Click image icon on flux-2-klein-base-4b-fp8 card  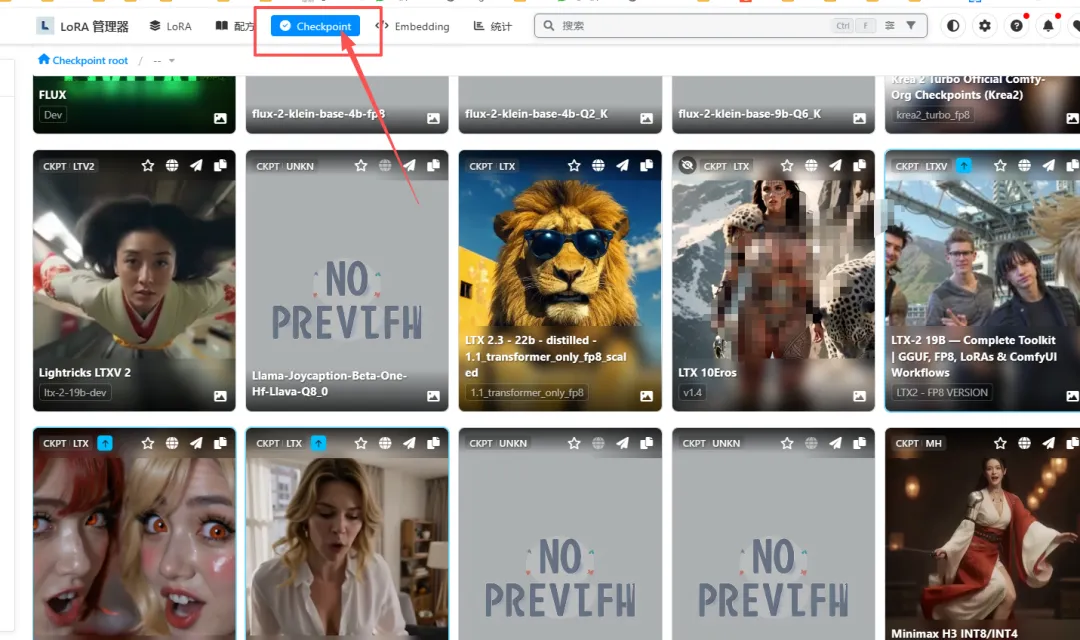point(433,118)
